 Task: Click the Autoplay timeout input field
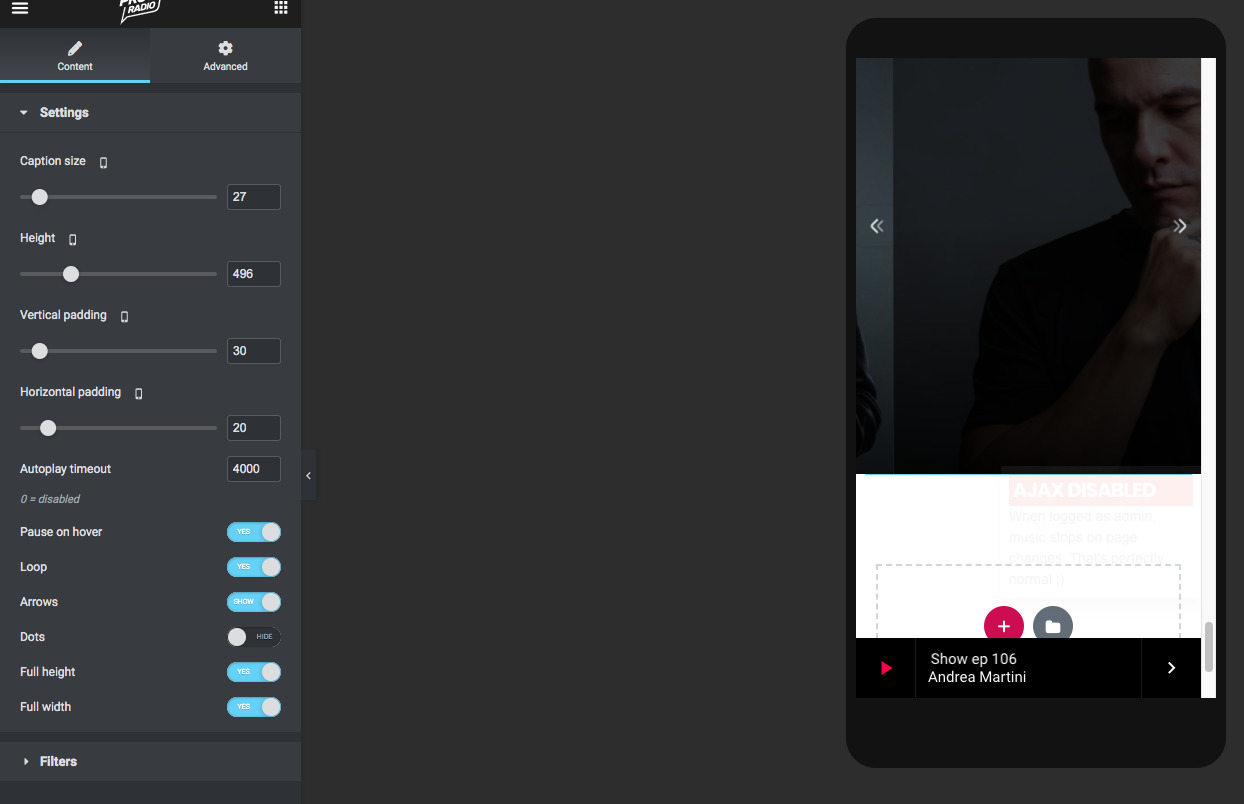(x=254, y=469)
